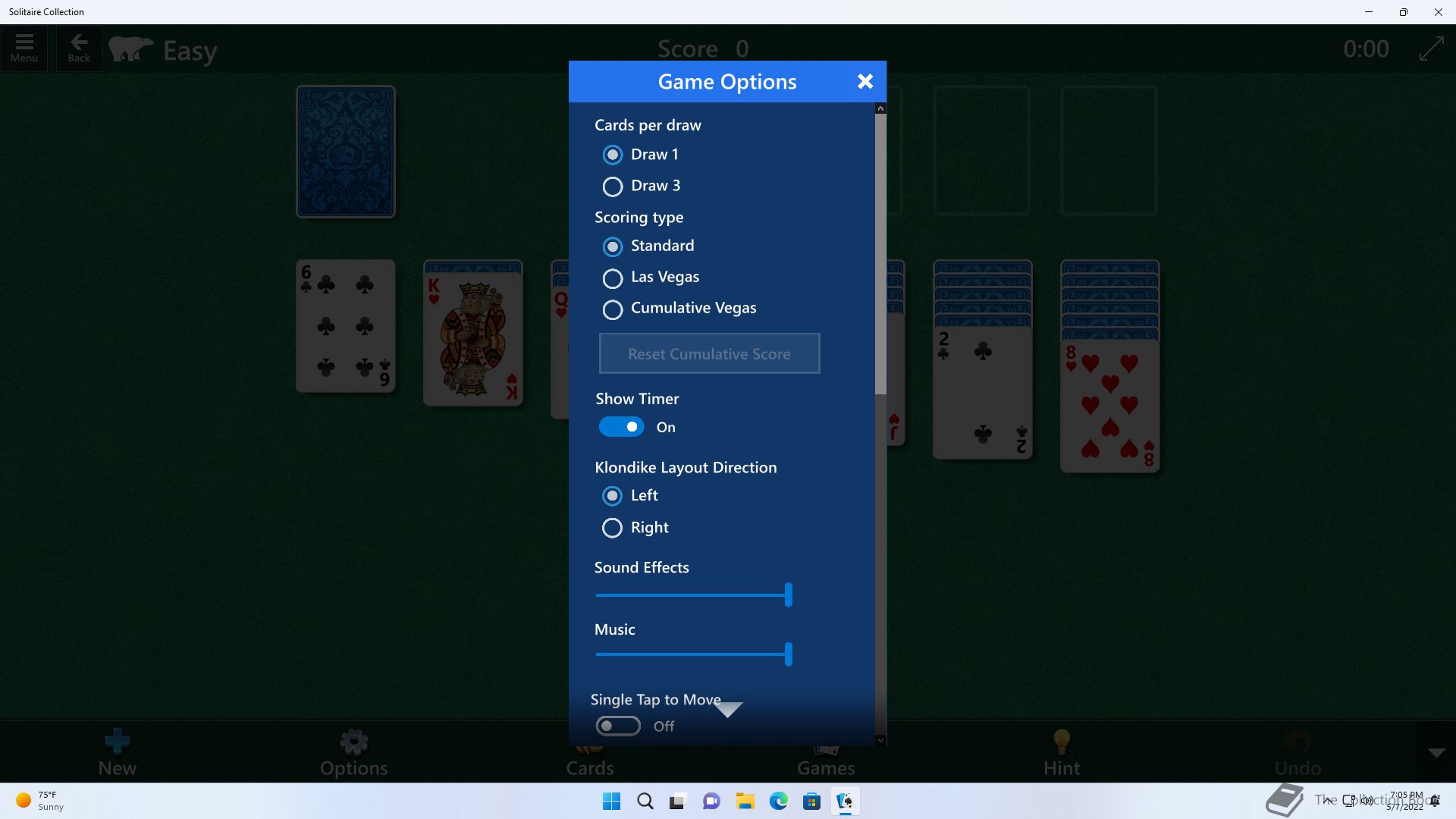Go Back with the arrow button
Viewport: 1456px width, 819px height.
pyautogui.click(x=79, y=49)
